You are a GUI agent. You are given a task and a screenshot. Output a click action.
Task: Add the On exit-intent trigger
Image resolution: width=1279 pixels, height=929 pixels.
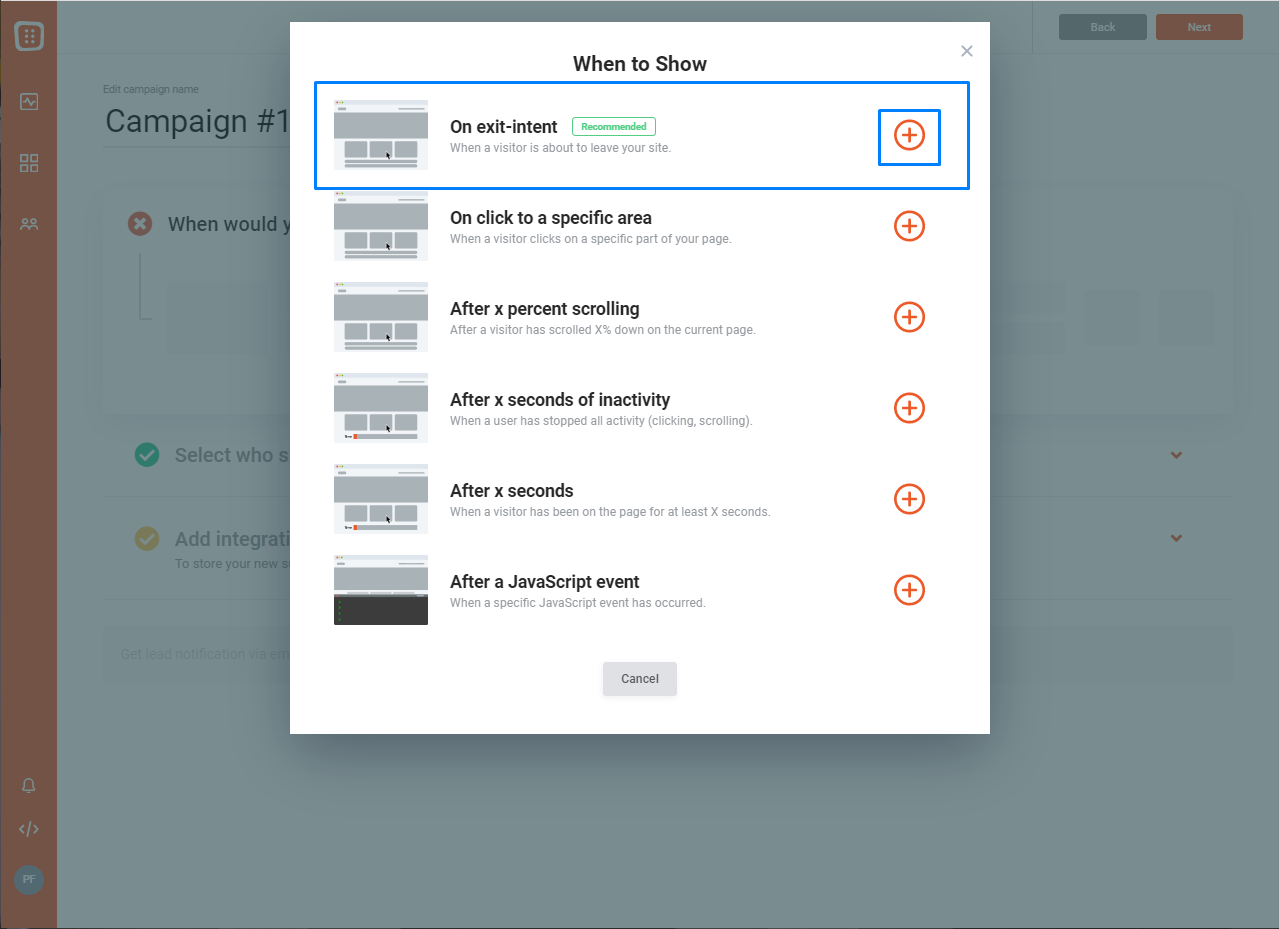pyautogui.click(x=909, y=135)
